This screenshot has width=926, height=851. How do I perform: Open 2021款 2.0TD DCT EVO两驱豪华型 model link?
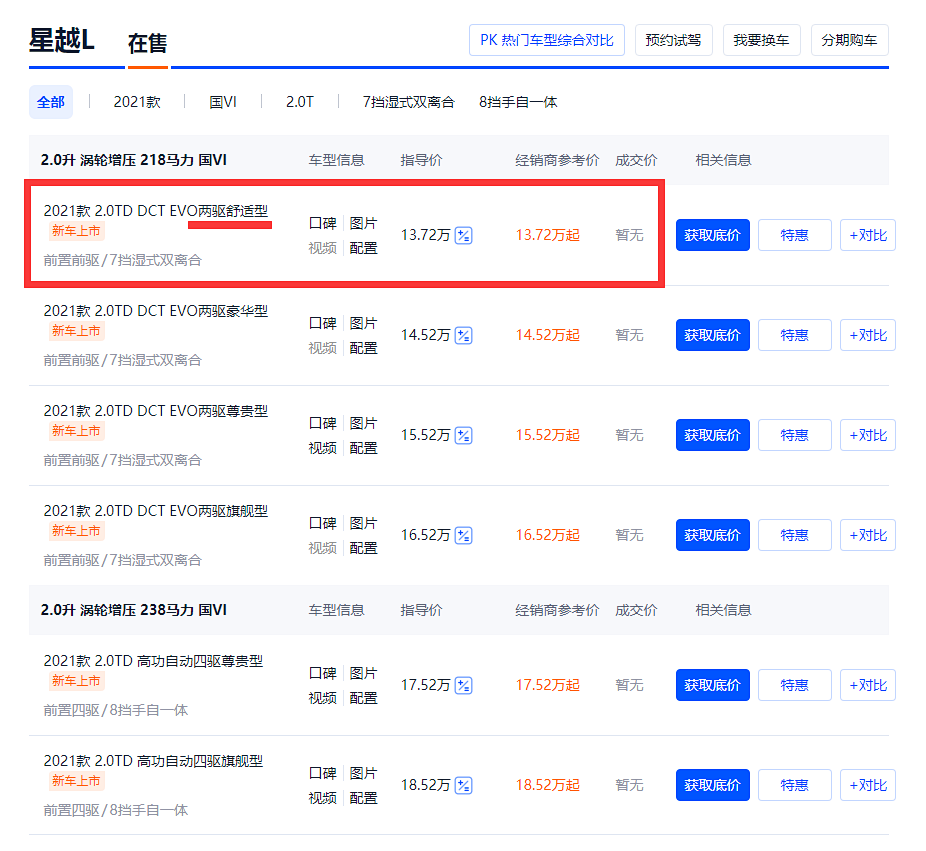click(156, 311)
